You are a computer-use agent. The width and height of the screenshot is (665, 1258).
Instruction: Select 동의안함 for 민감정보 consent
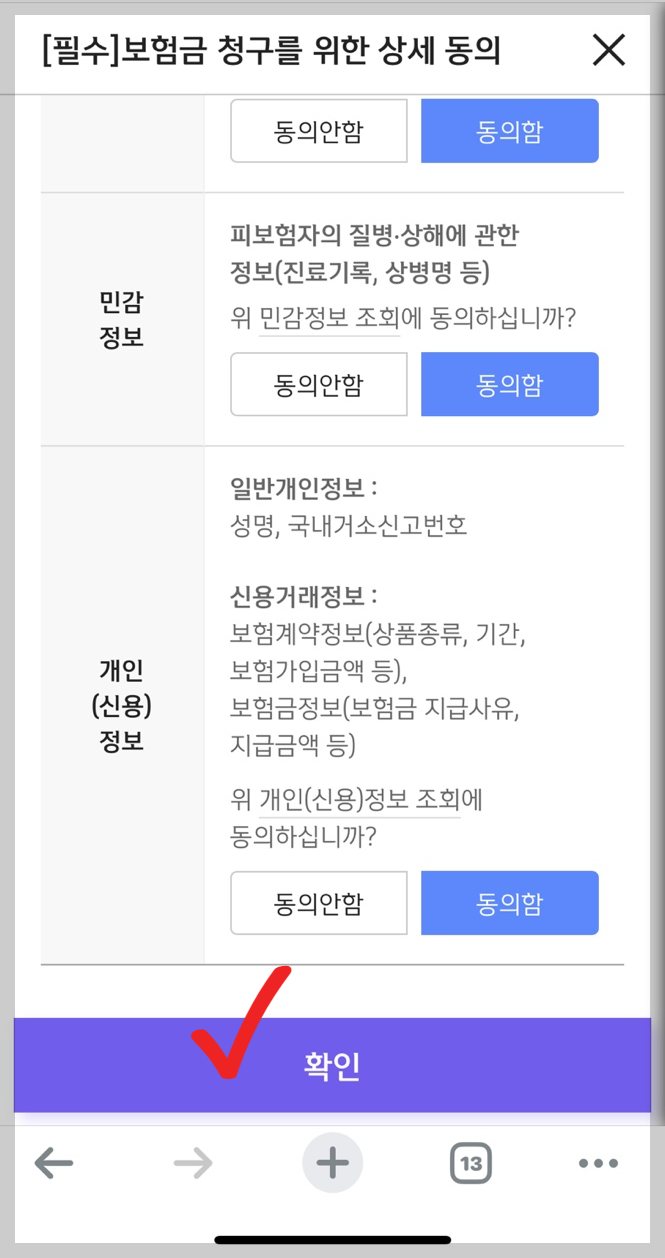click(x=318, y=384)
